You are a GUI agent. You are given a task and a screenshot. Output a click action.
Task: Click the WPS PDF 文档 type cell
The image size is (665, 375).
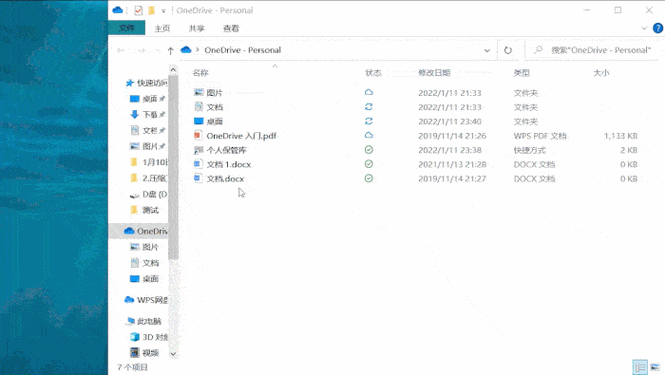tap(540, 136)
